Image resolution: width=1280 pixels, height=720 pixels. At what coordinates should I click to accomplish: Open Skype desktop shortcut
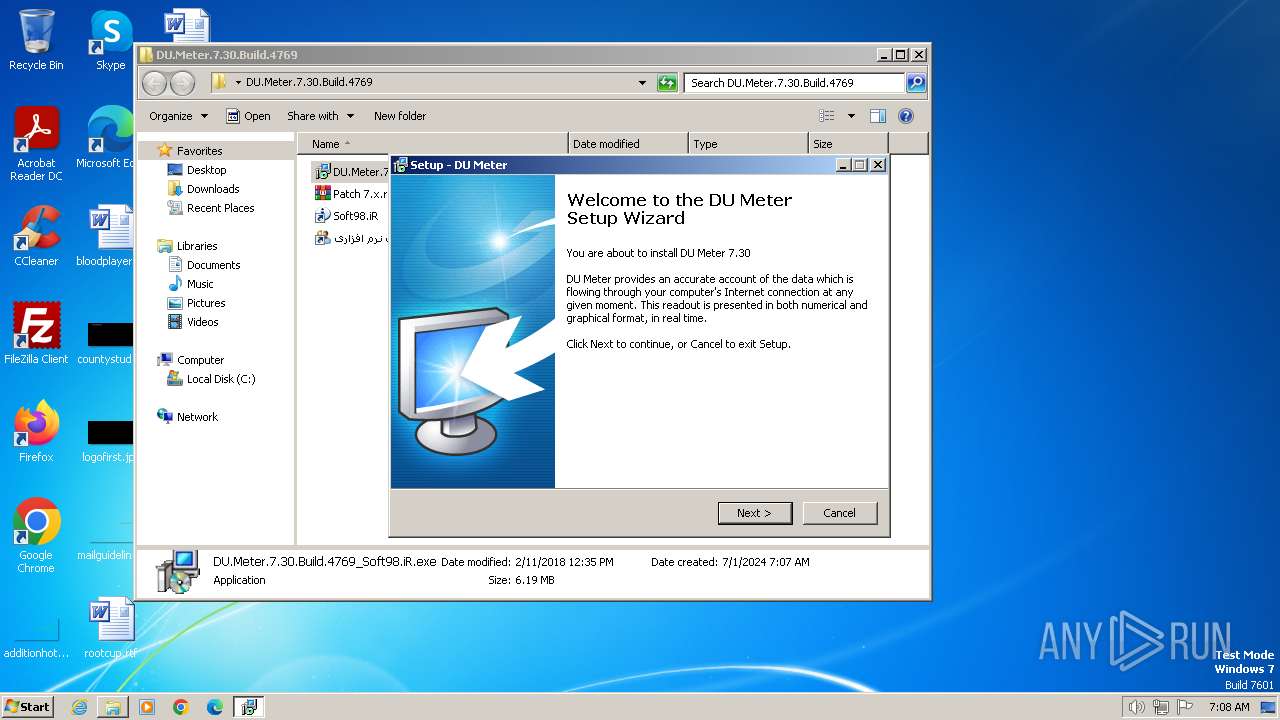pyautogui.click(x=110, y=40)
